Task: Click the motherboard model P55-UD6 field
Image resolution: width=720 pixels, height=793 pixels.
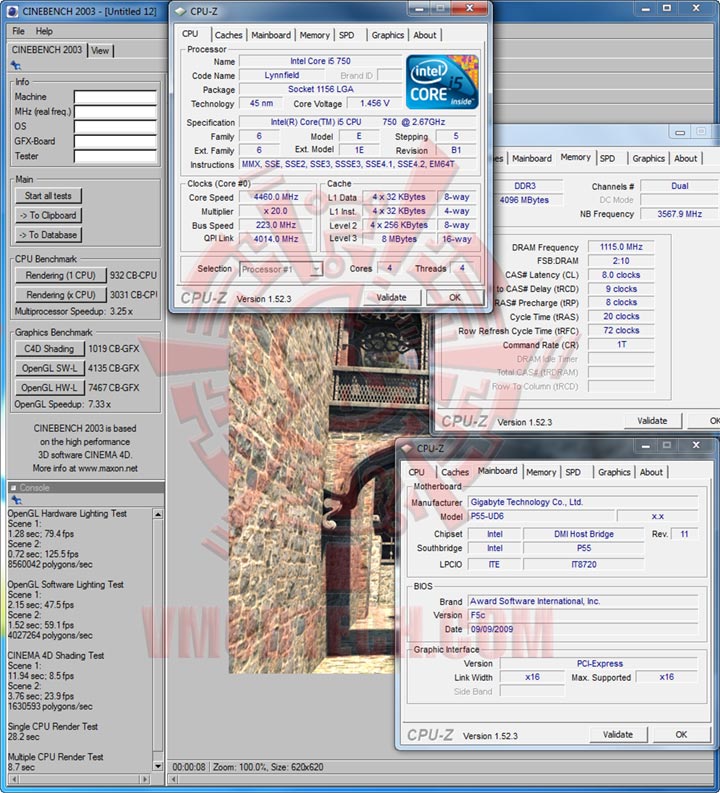Action: (x=541, y=516)
